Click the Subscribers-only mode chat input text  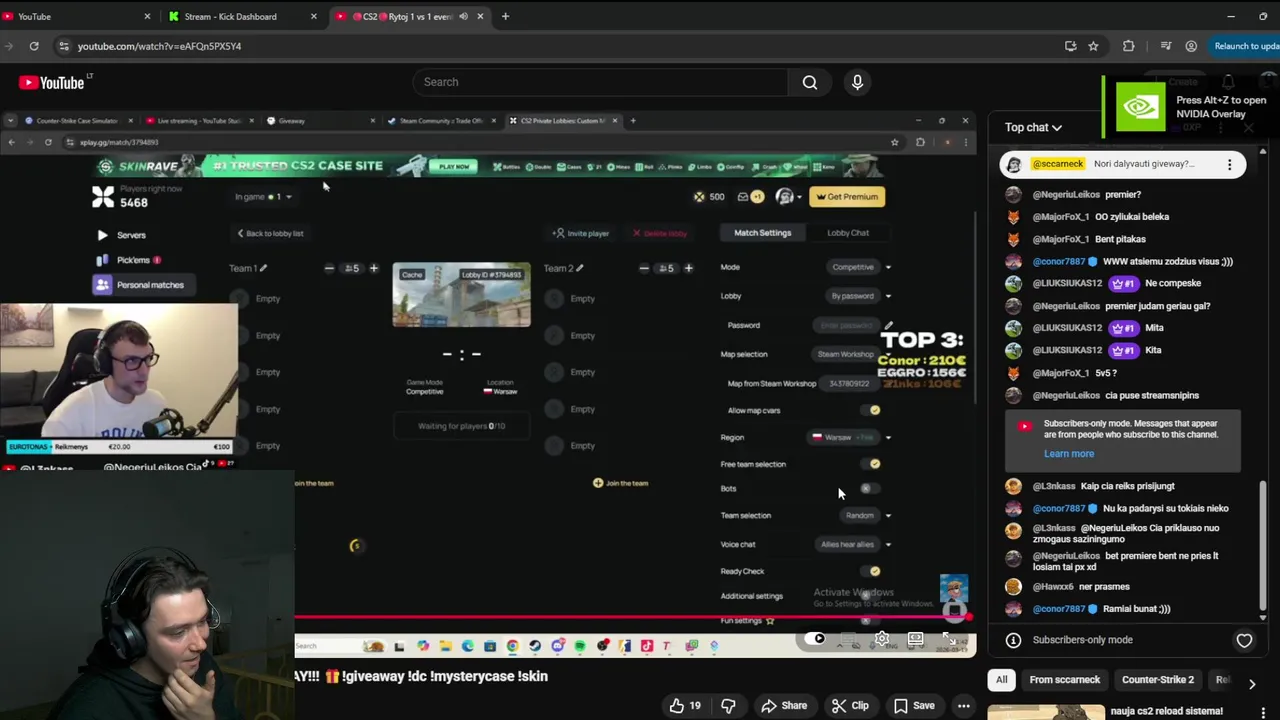tap(1082, 640)
